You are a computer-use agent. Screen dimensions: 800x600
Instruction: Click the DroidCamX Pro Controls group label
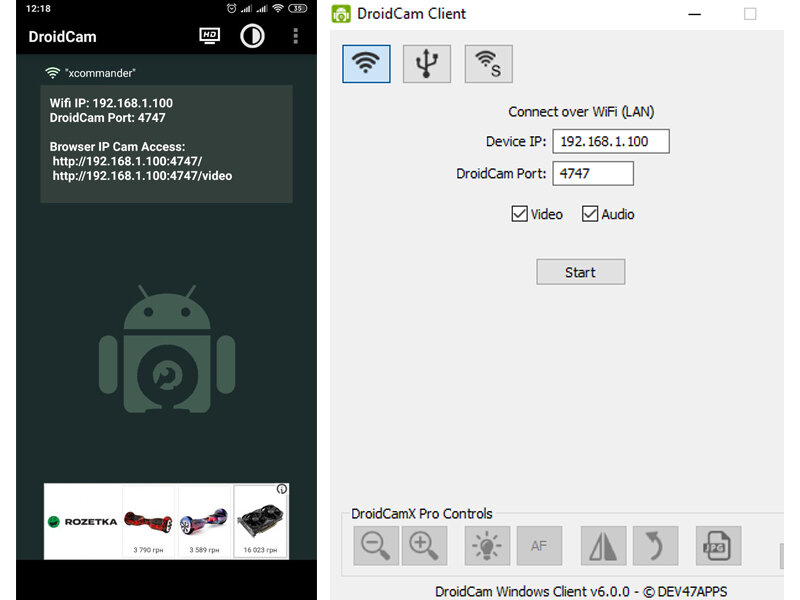[422, 514]
